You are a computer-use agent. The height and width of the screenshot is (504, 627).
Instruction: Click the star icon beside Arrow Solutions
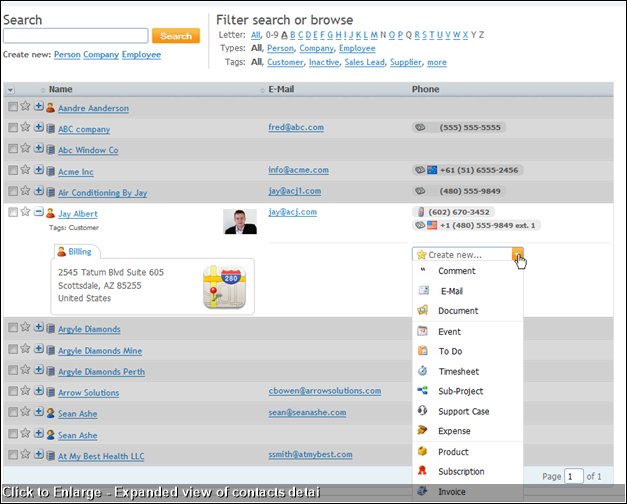tap(25, 391)
